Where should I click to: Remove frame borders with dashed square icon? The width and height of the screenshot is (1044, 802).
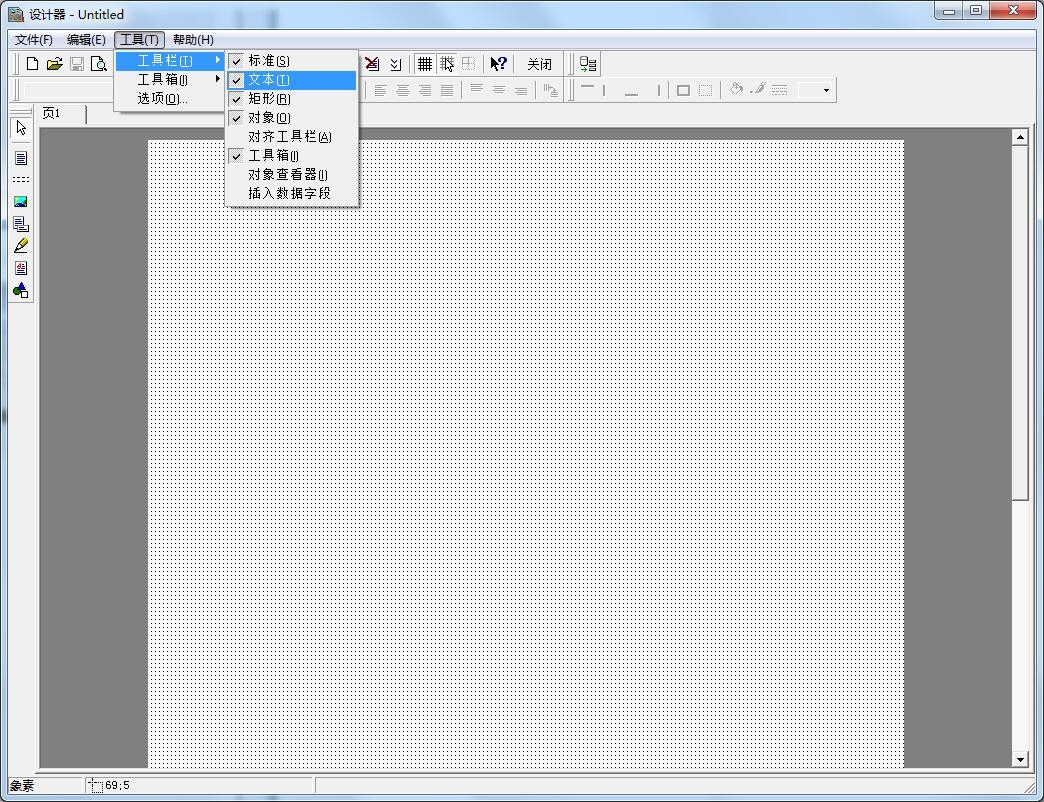[x=705, y=90]
